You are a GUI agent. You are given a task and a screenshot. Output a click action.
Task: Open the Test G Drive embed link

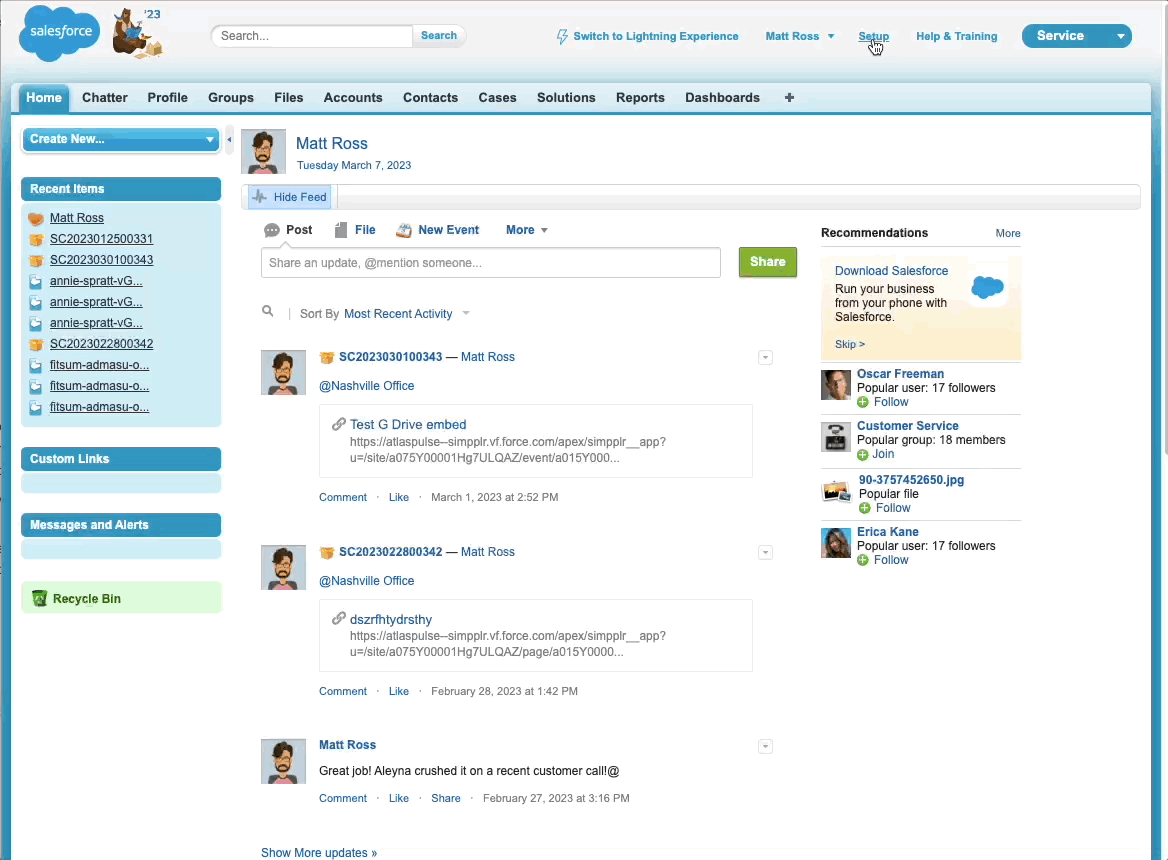pos(408,424)
